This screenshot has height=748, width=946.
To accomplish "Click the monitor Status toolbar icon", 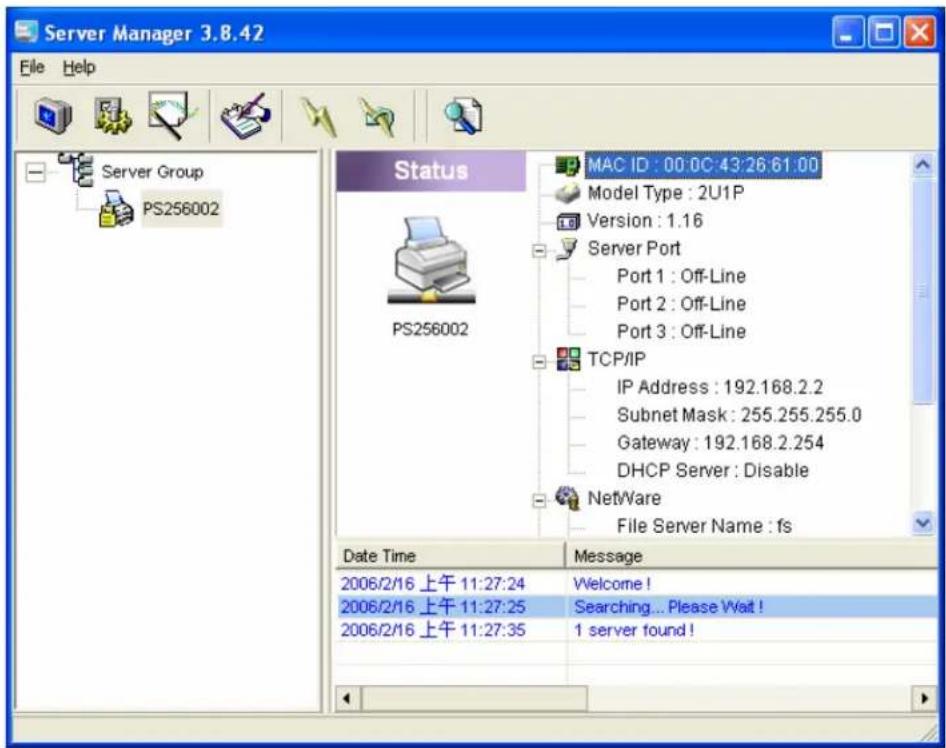I will point(53,115).
